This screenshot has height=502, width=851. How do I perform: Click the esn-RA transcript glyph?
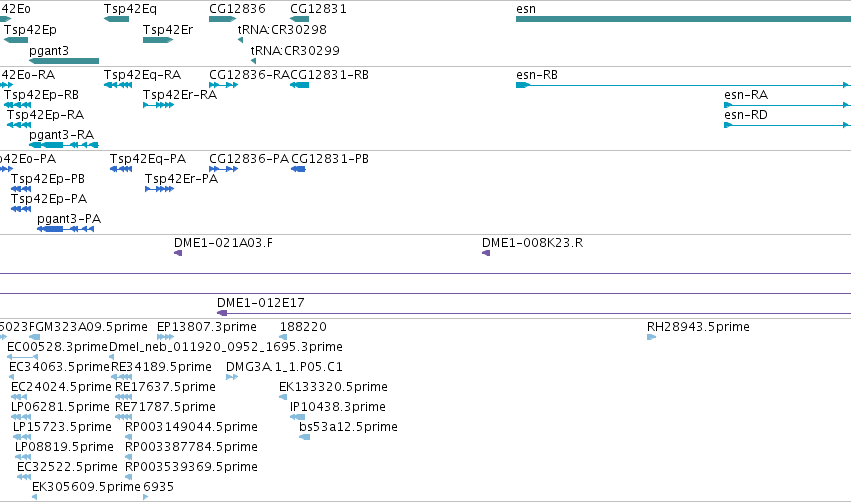786,105
